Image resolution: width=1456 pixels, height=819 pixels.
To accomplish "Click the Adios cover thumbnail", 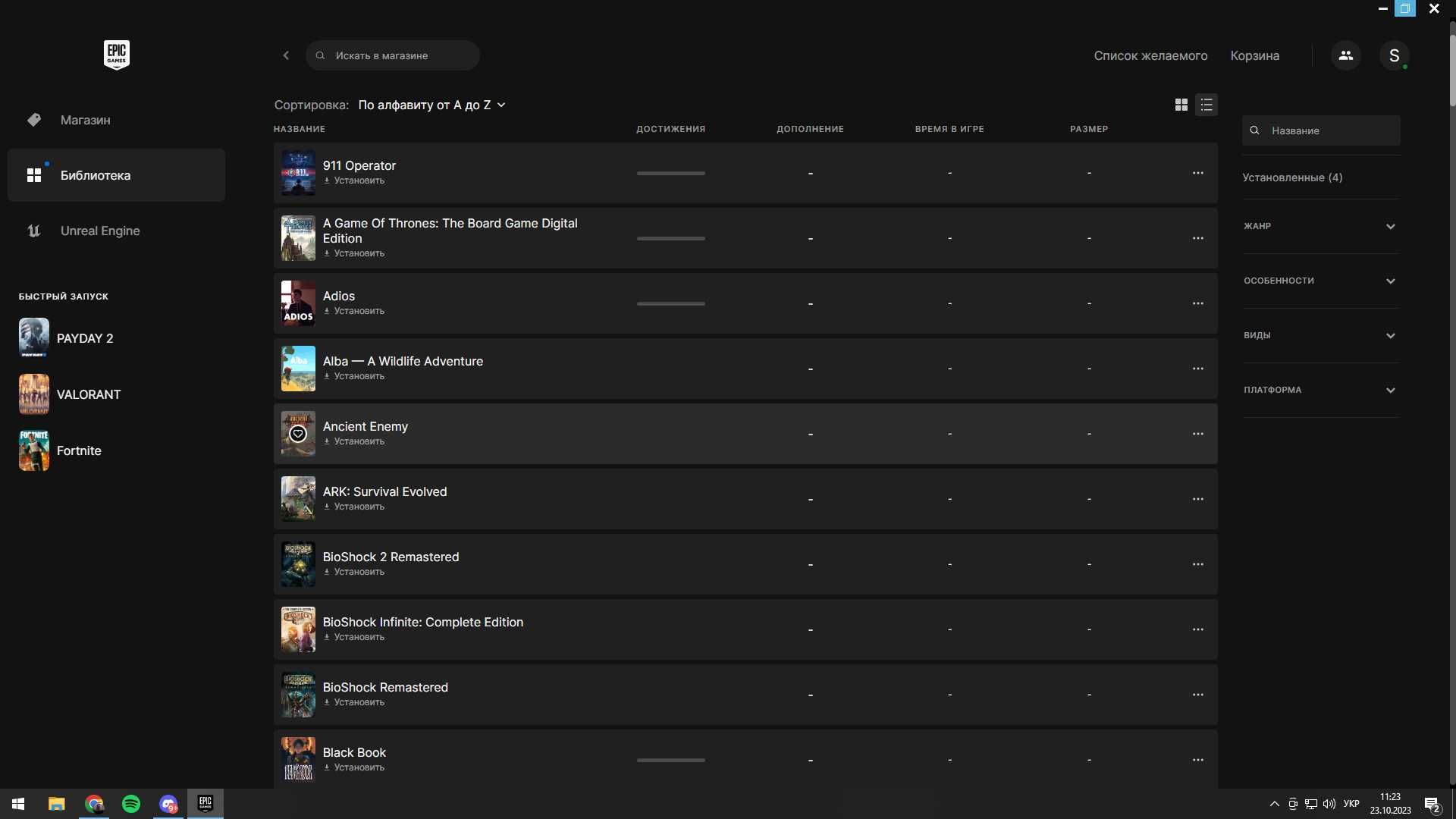I will pyautogui.click(x=298, y=303).
